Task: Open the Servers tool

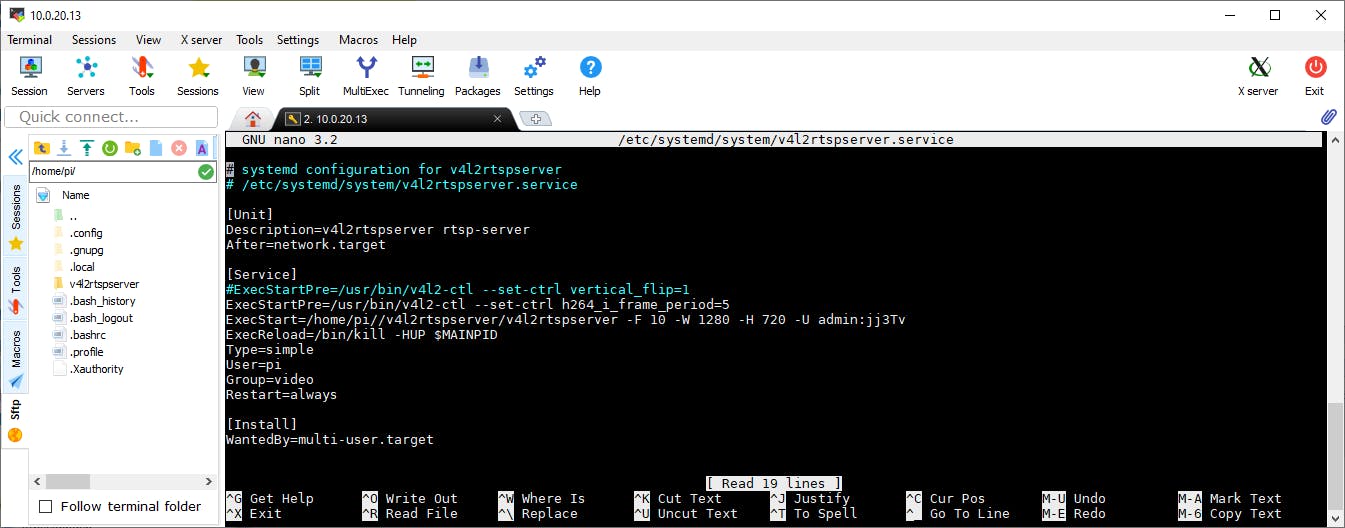Action: [x=86, y=76]
